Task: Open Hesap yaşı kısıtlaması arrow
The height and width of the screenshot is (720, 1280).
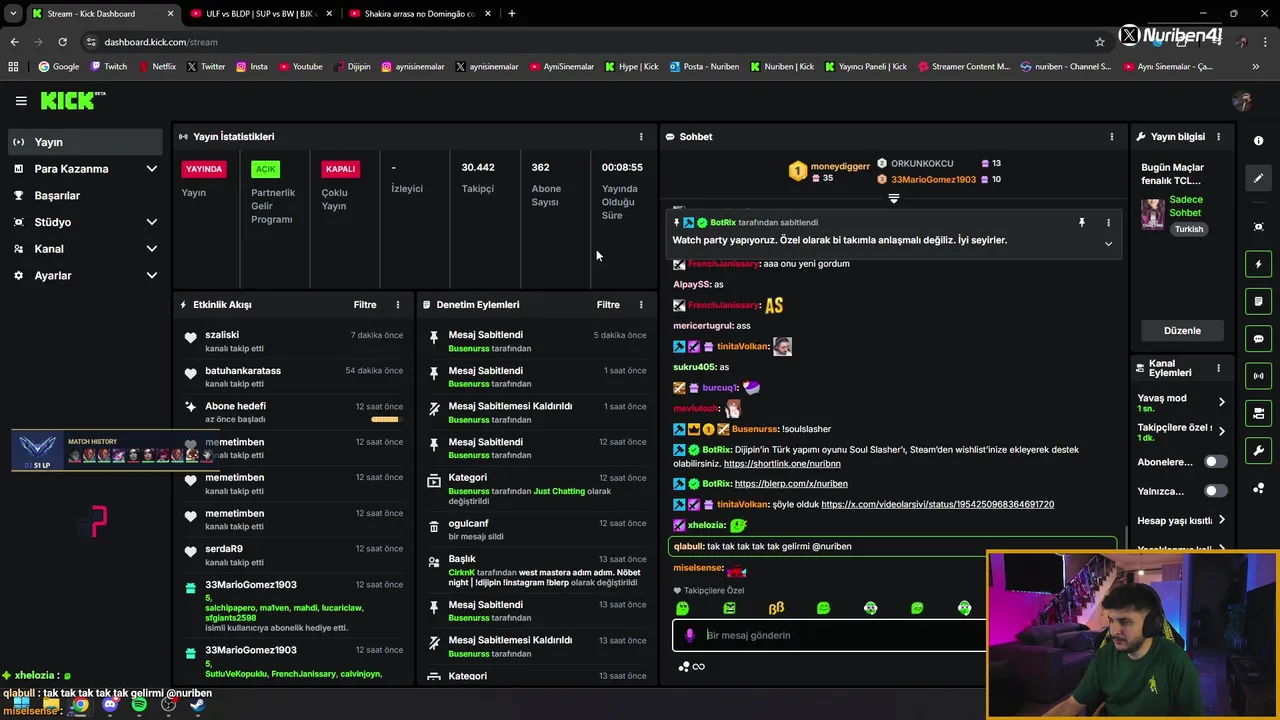Action: click(1221, 520)
